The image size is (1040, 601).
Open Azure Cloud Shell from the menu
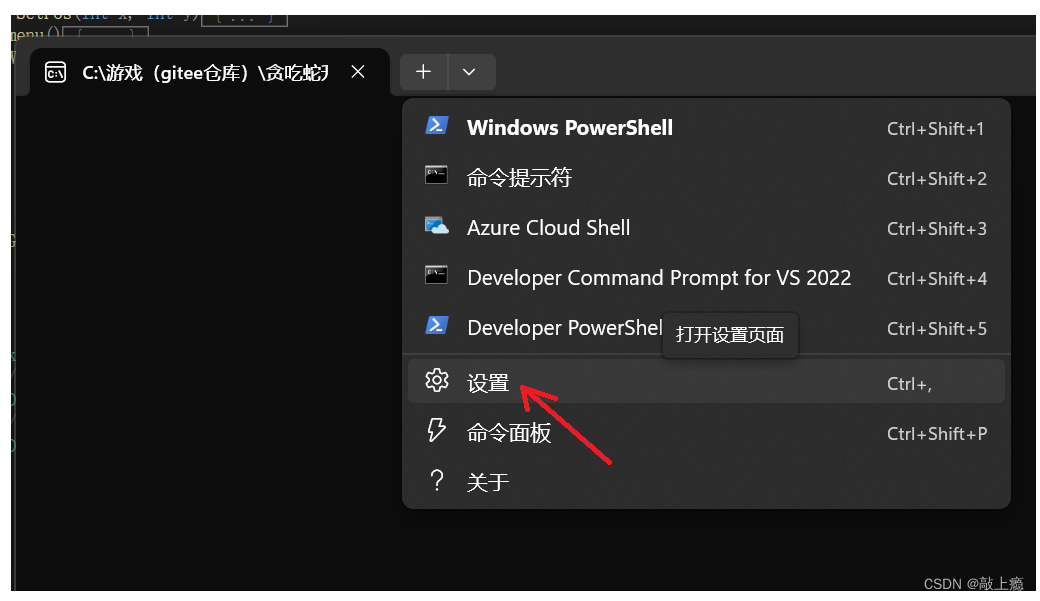click(549, 228)
